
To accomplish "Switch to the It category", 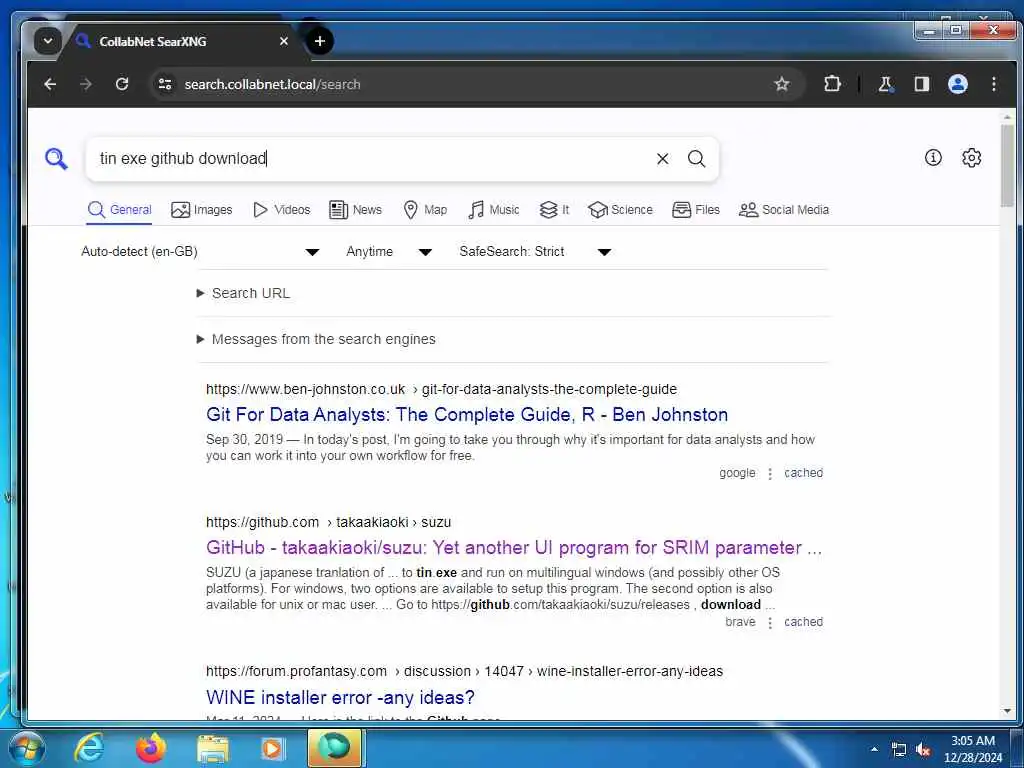I will pyautogui.click(x=554, y=210).
